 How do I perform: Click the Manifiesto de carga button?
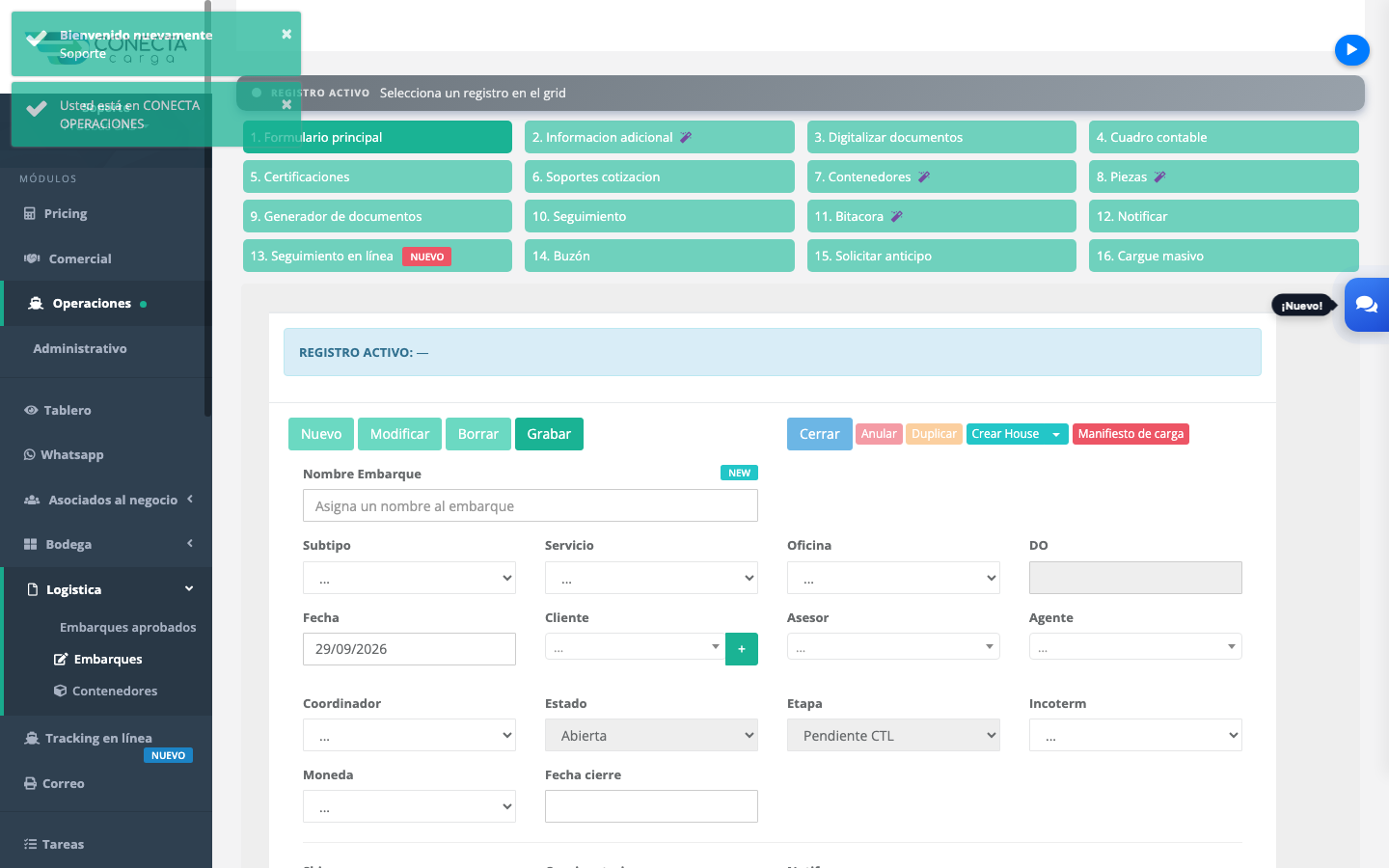tap(1130, 434)
